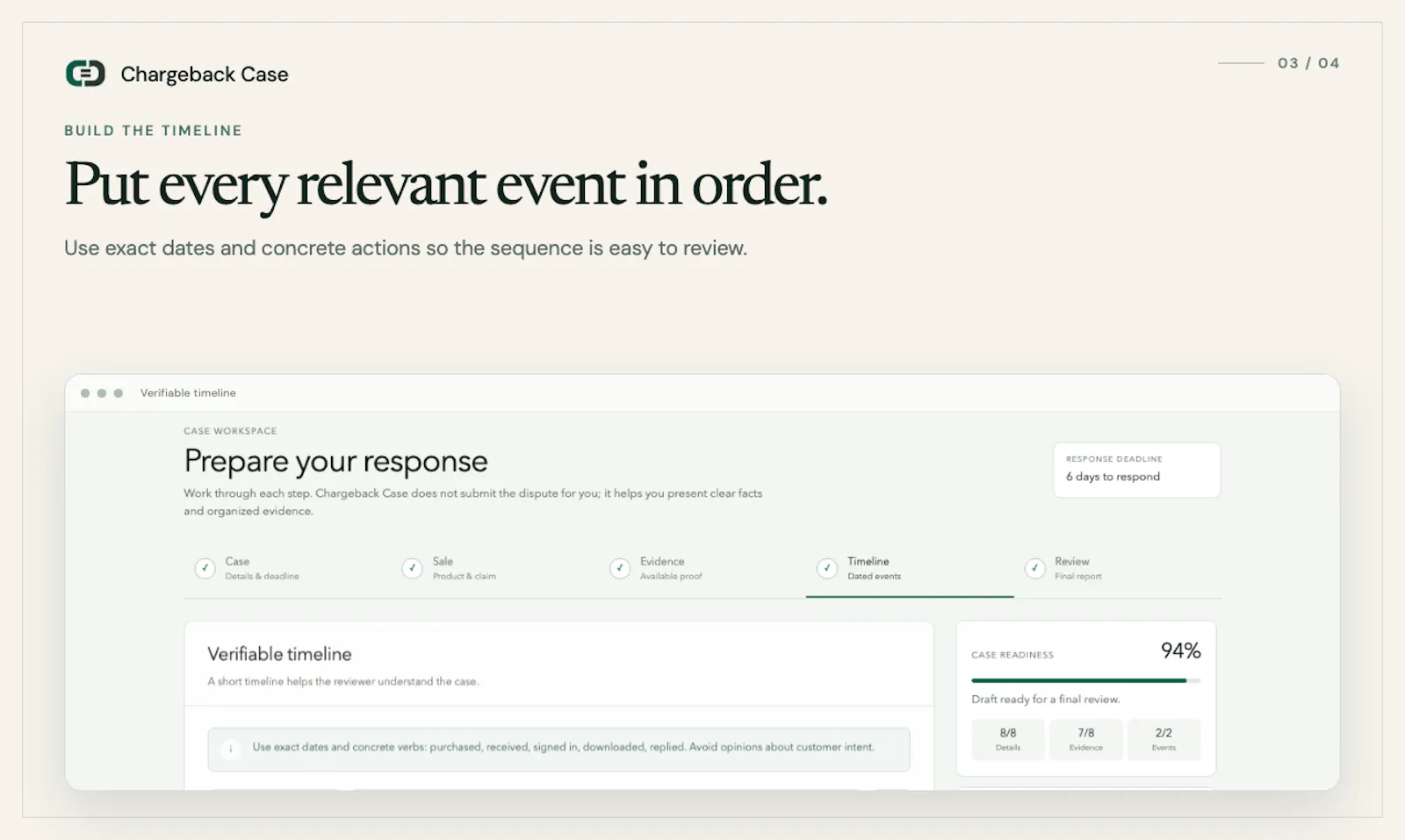Open the Sale Product & claim tab
Viewport: 1405px width, 840px height.
click(x=494, y=569)
